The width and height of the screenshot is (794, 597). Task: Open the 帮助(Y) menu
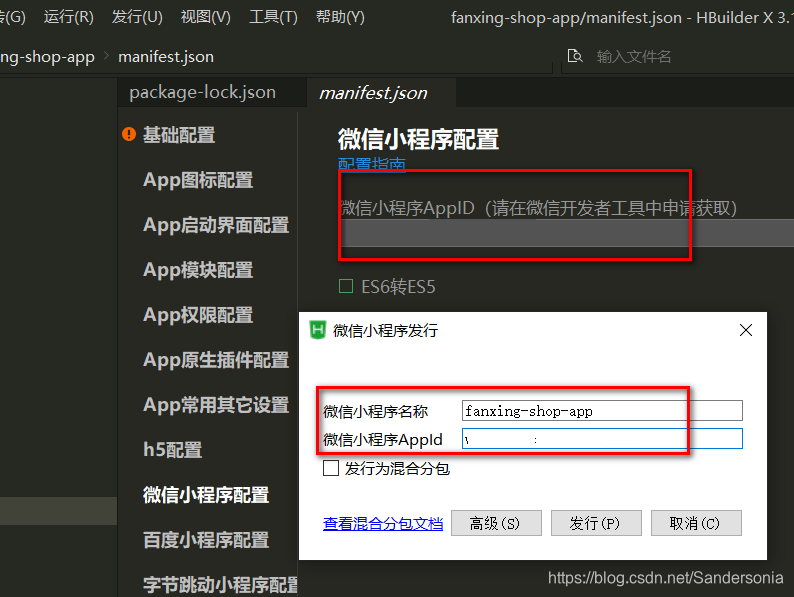(x=340, y=17)
